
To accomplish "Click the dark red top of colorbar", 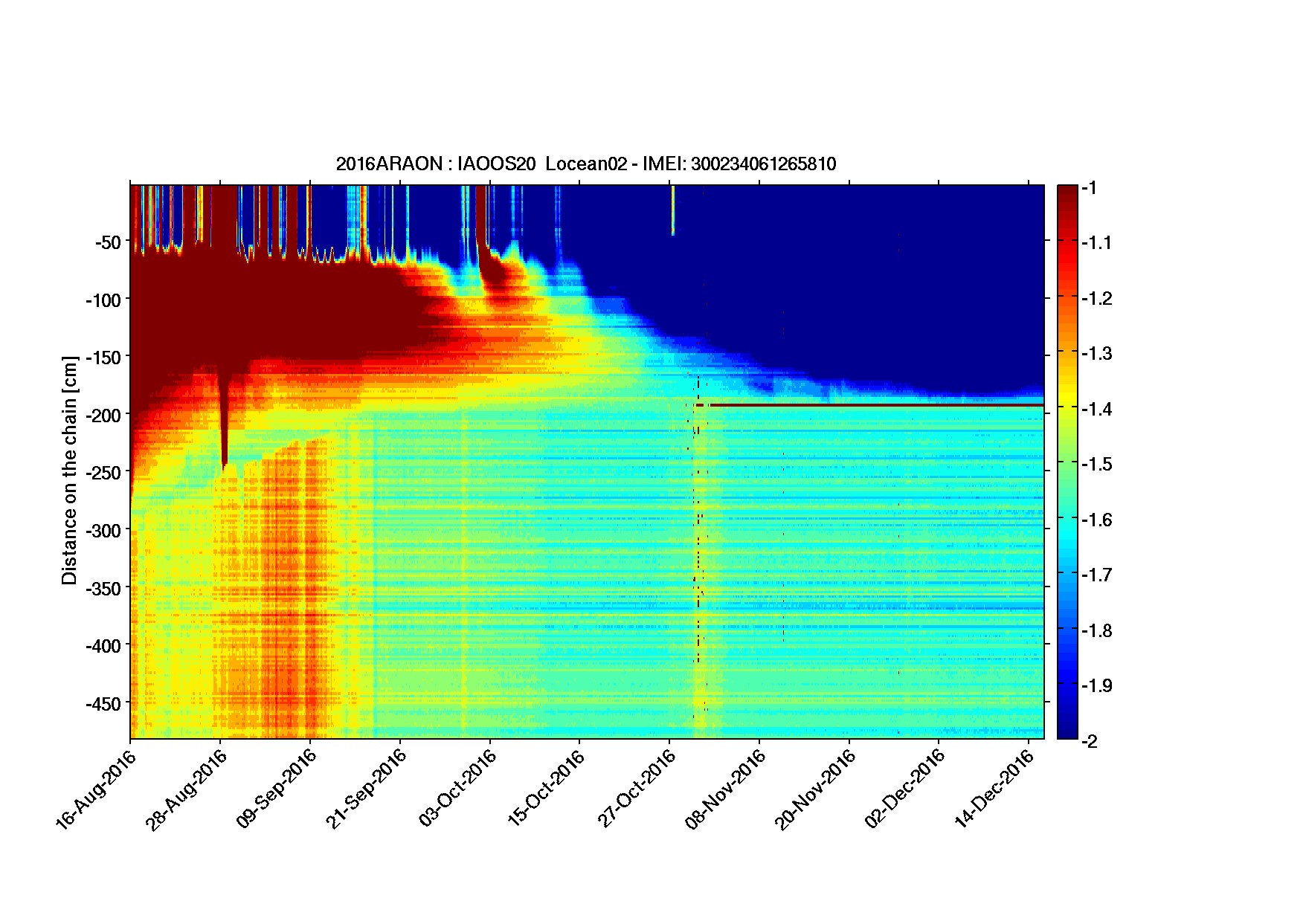I will [1067, 192].
